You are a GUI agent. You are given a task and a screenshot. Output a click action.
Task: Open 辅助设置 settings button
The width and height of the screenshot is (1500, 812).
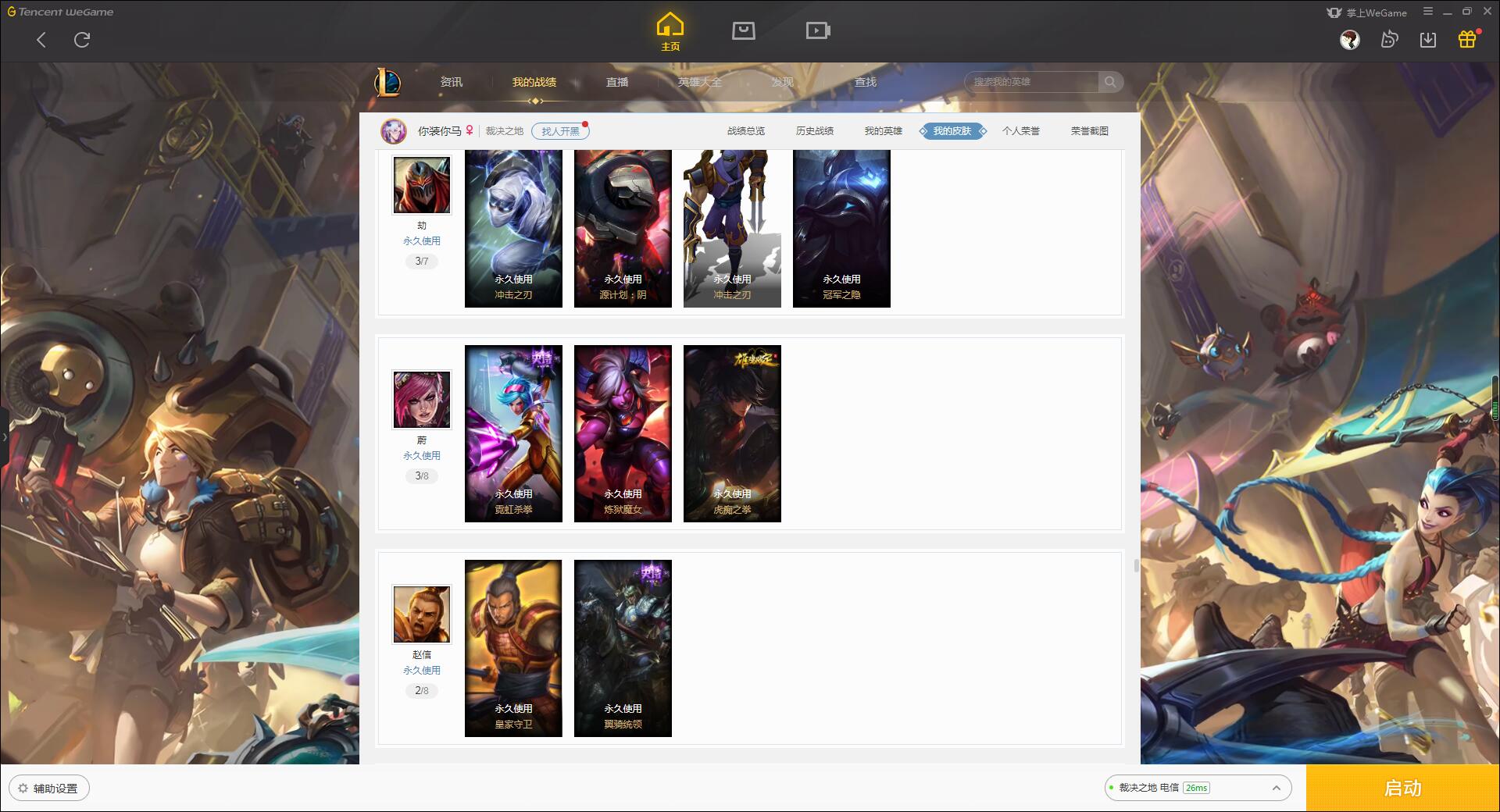(49, 789)
